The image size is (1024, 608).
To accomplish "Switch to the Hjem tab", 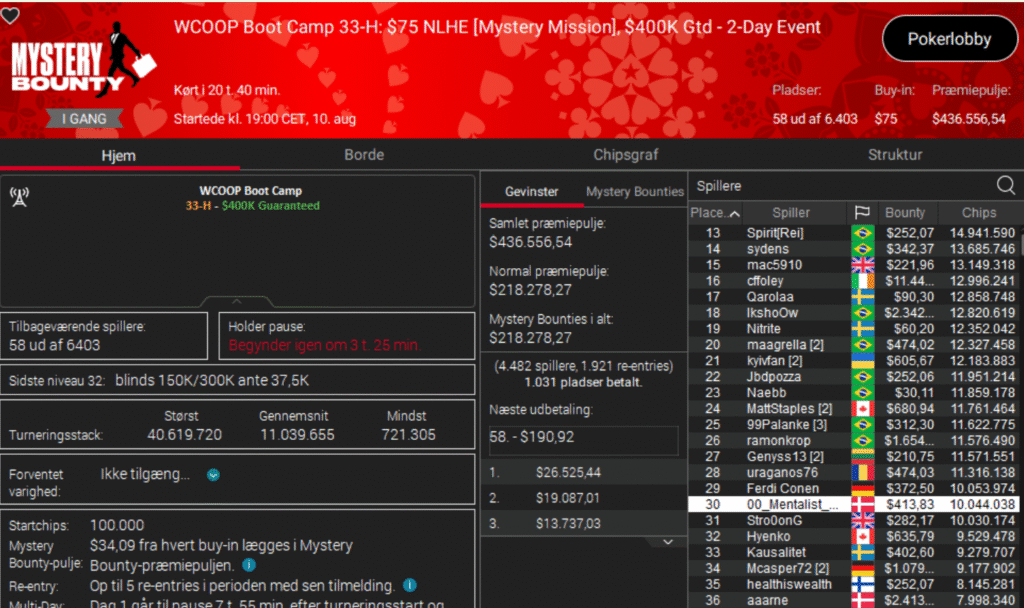I will click(119, 155).
